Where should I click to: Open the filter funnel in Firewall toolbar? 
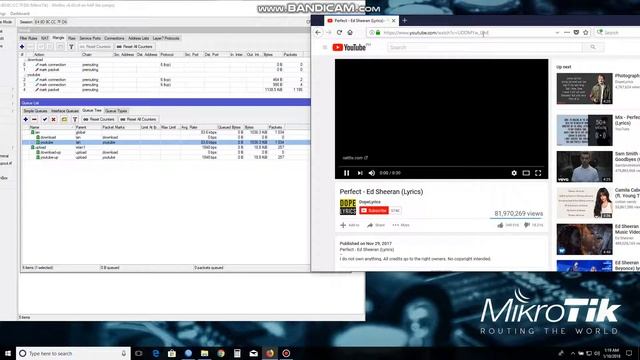coord(71,47)
